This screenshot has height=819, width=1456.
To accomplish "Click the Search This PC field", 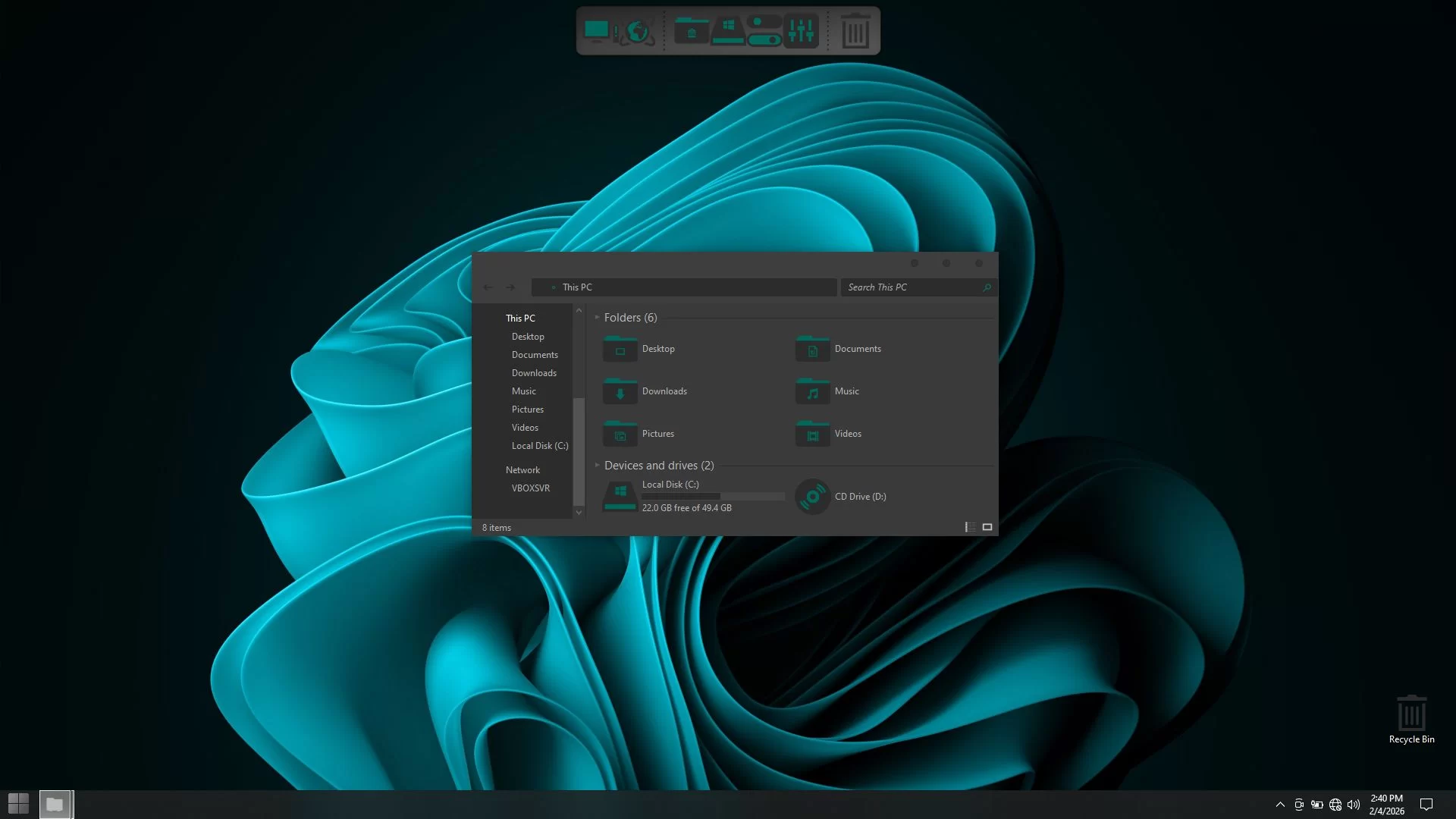I will 910,287.
